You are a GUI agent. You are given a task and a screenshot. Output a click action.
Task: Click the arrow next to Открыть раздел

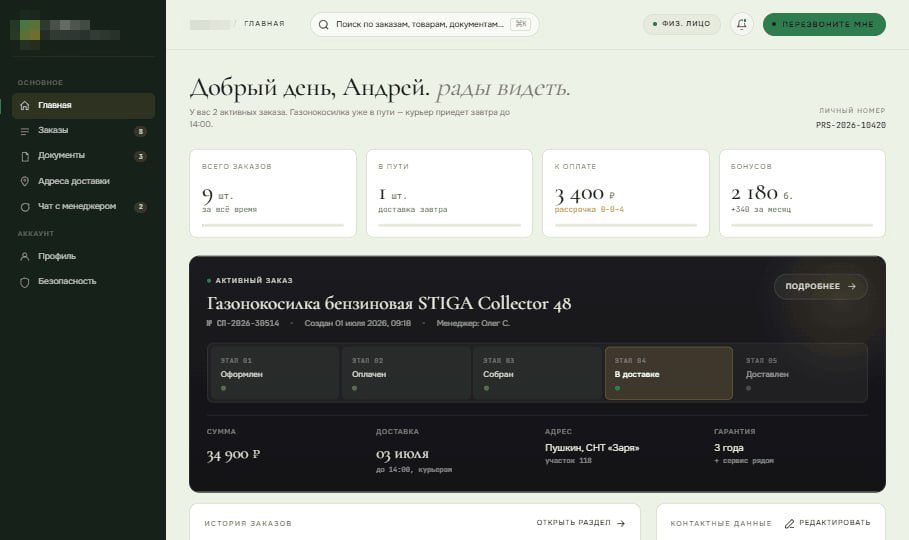[x=621, y=523]
